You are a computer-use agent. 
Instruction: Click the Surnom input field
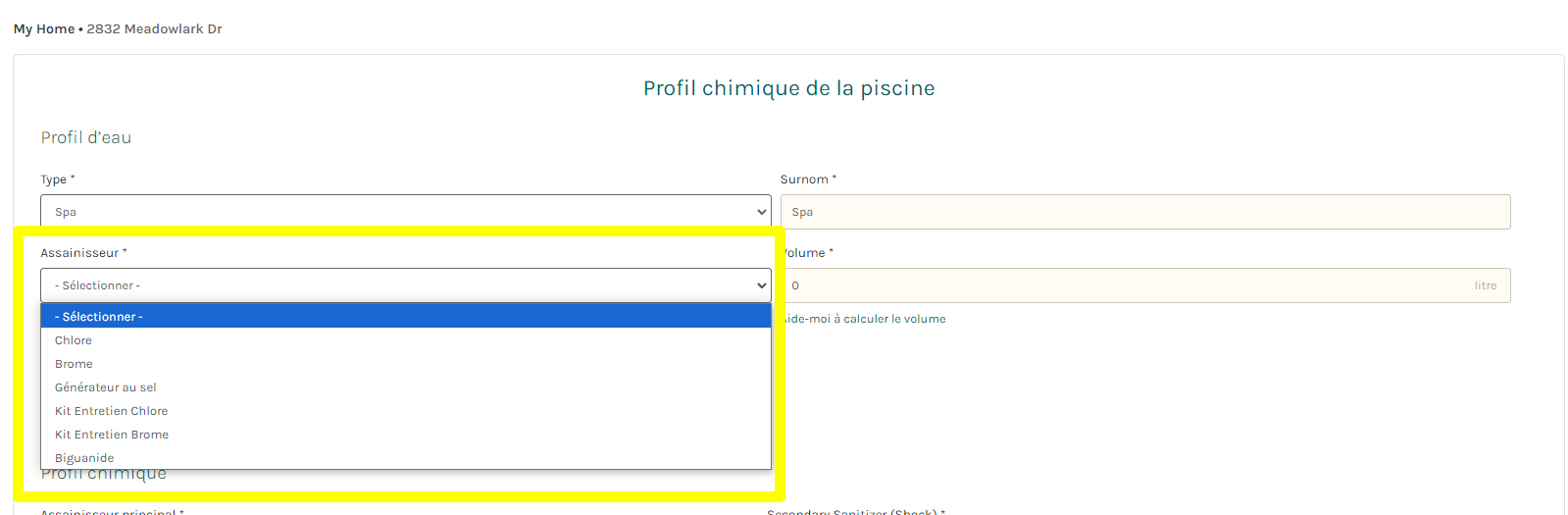(1145, 212)
